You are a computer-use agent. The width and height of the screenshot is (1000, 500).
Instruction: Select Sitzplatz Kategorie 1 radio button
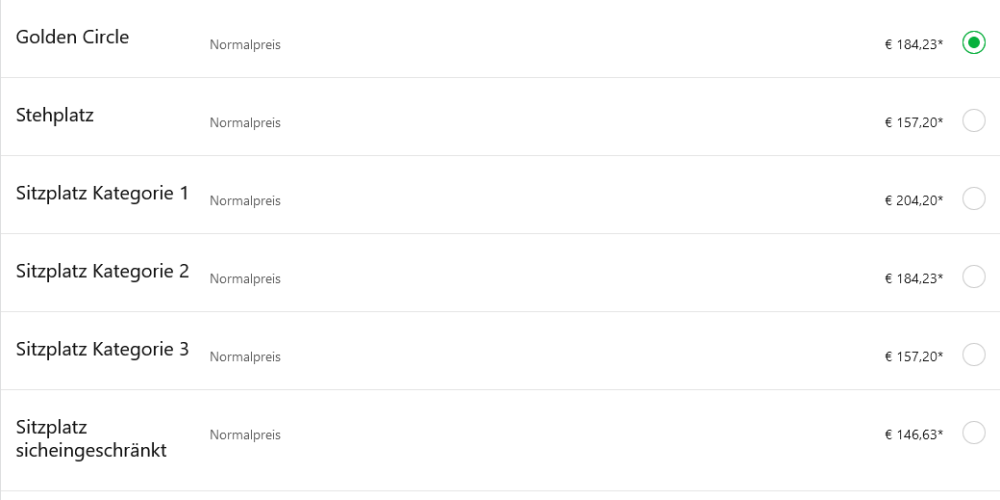coord(973,199)
